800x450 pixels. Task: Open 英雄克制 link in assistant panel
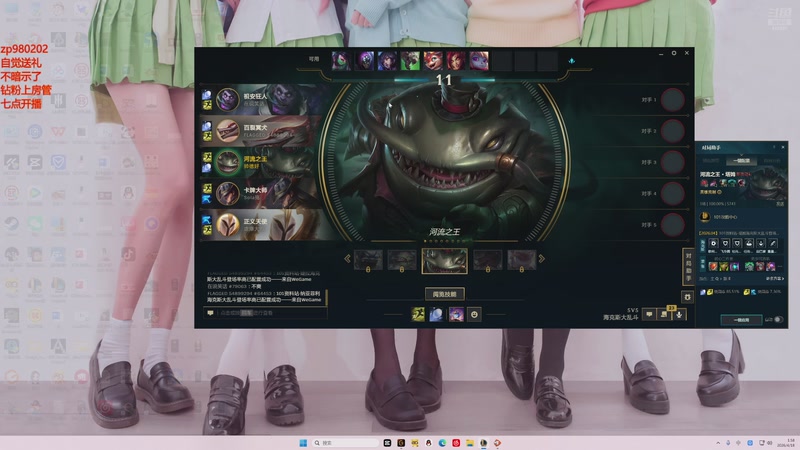[711, 192]
